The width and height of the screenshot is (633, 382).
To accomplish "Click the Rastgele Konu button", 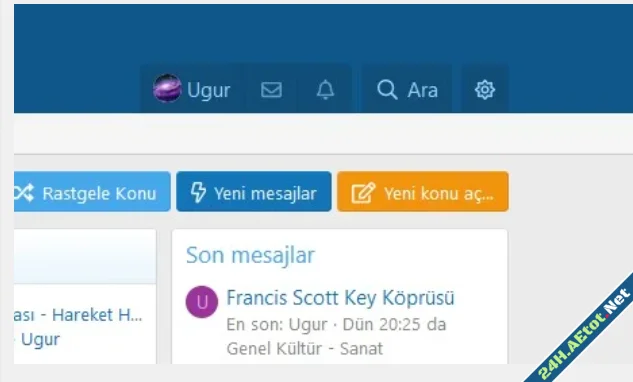I will coord(92,191).
